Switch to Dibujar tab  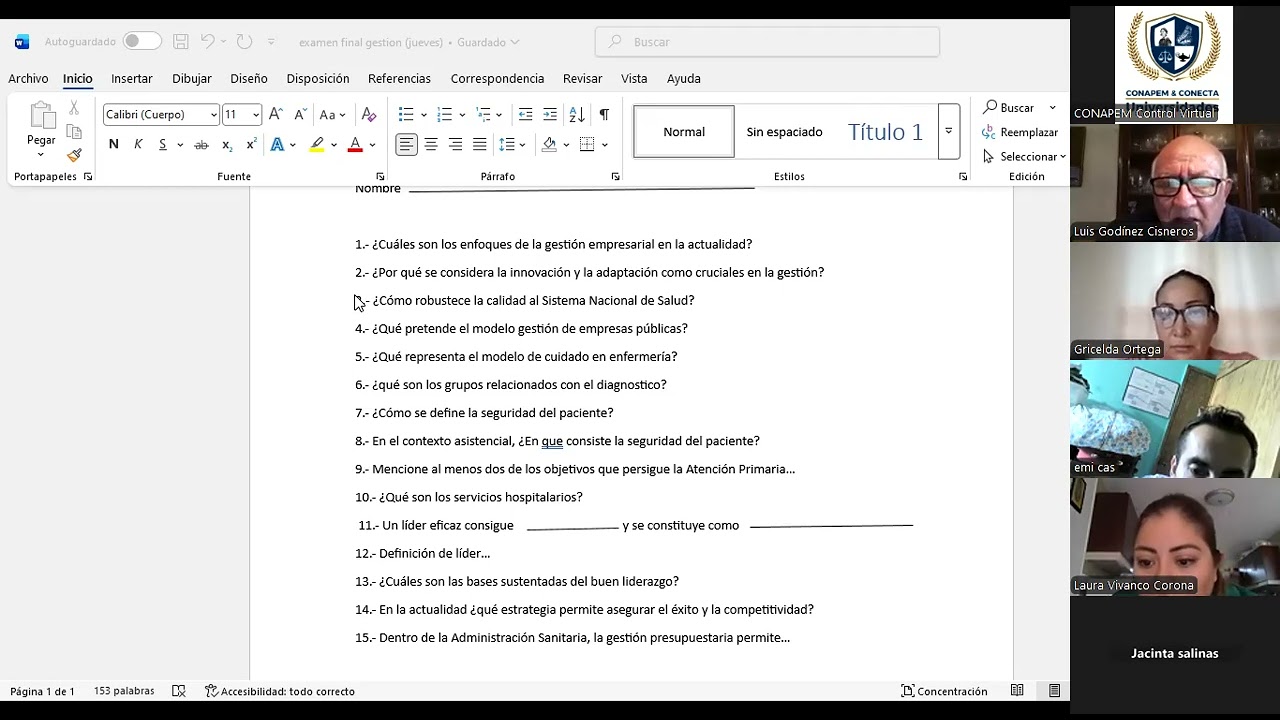click(x=192, y=78)
